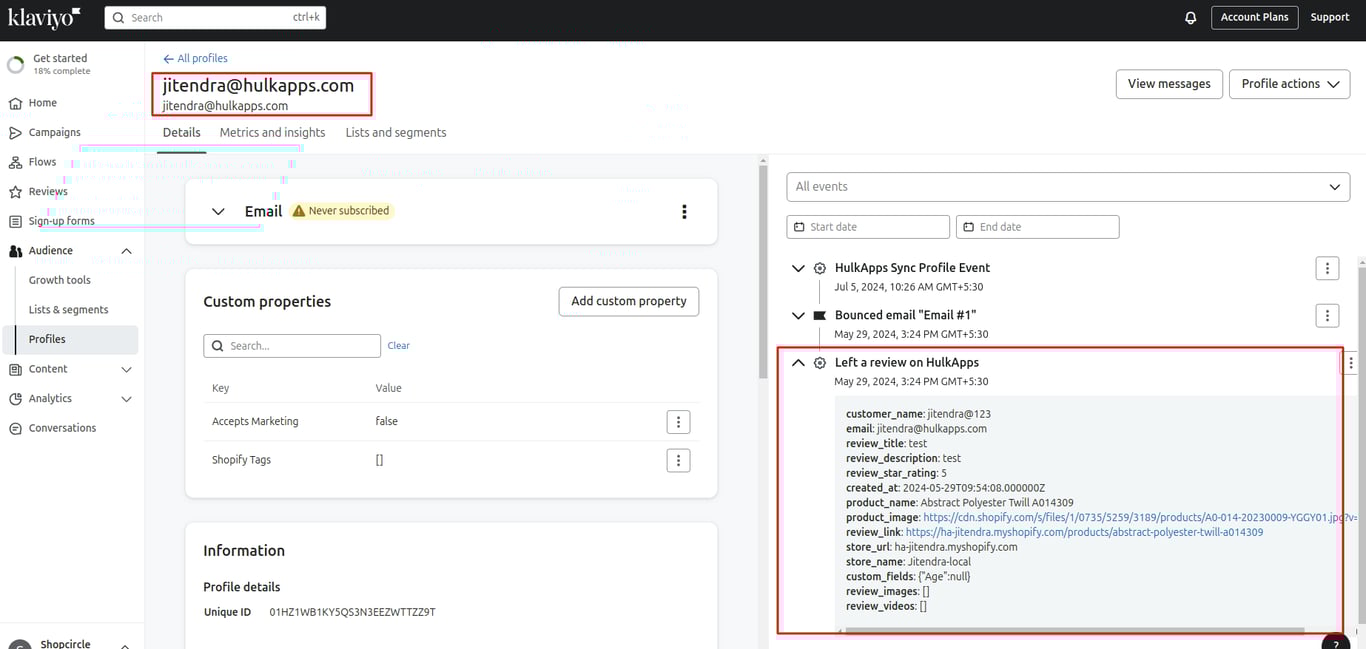The height and width of the screenshot is (649, 1366).
Task: Click Clear next to custom property search
Action: click(399, 346)
